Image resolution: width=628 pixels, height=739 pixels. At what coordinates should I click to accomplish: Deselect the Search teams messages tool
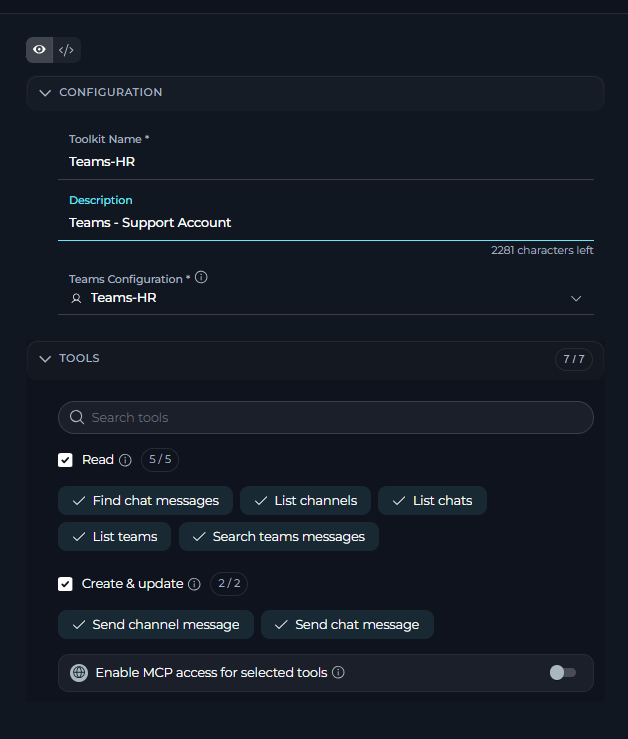(279, 536)
